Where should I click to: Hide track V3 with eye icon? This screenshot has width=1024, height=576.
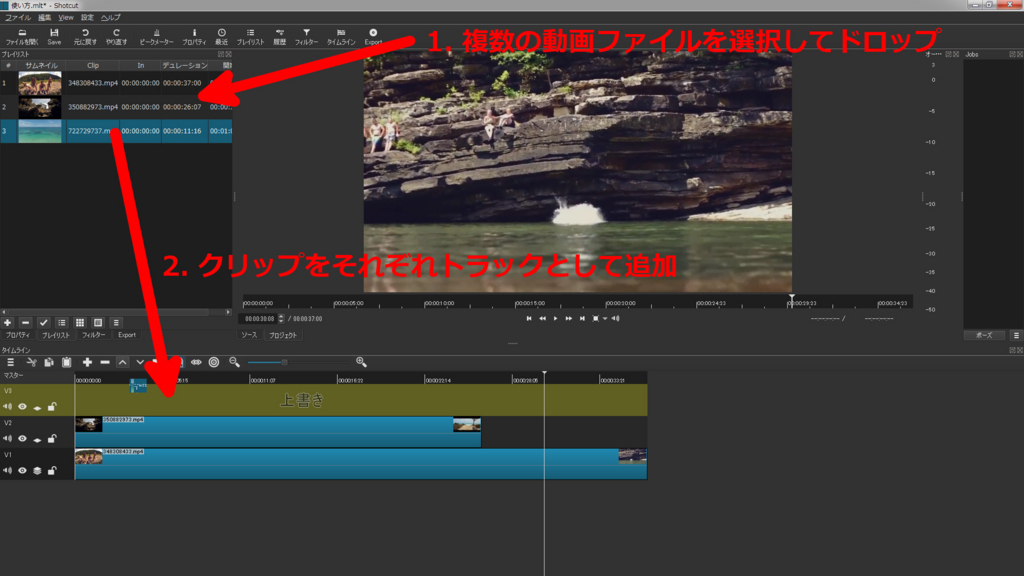click(22, 407)
